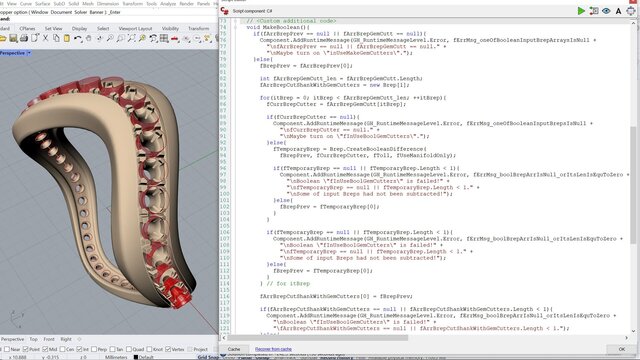640x360 pixels.
Task: Collapse the MakeBoolean method code fold marker
Action: [x=235, y=27]
